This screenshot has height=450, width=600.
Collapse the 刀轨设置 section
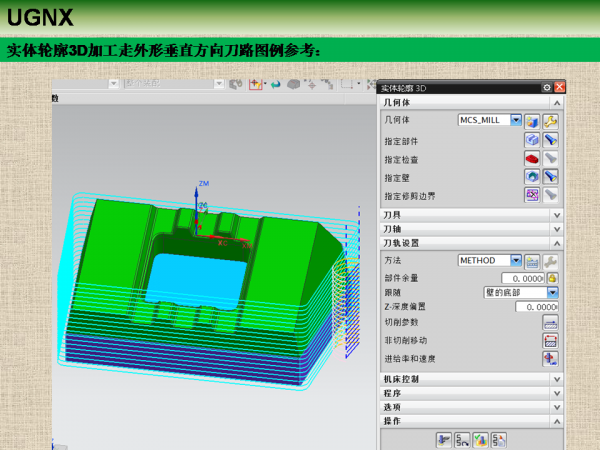[557, 243]
